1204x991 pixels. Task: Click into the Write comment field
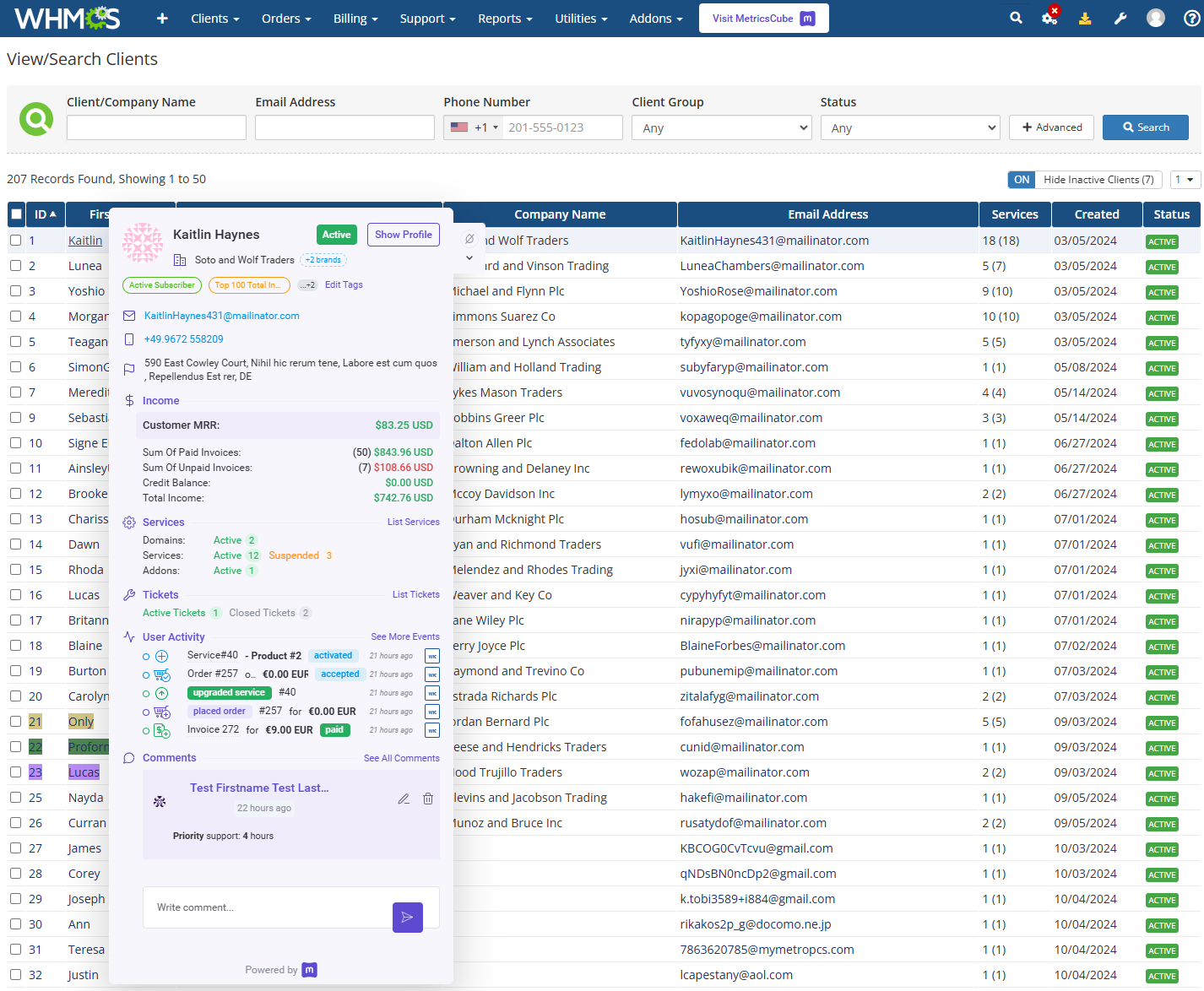267,907
